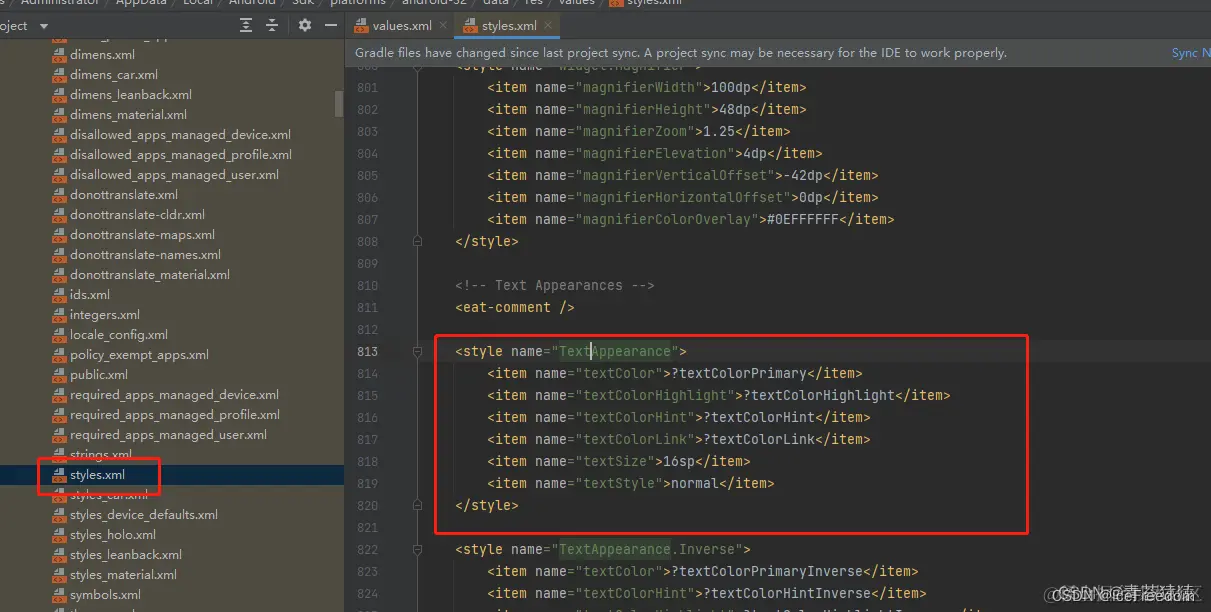Expand all nodes in Project panel
Viewport: 1211px width, 612px height.
coord(246,25)
